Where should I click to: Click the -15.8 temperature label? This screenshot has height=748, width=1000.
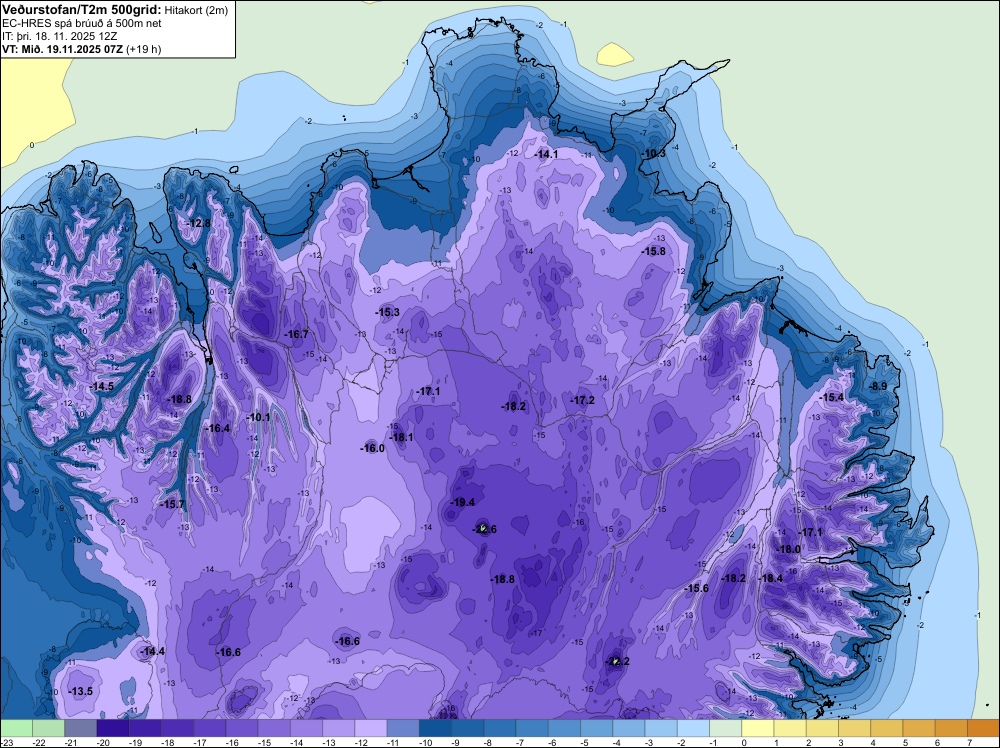[x=653, y=251]
